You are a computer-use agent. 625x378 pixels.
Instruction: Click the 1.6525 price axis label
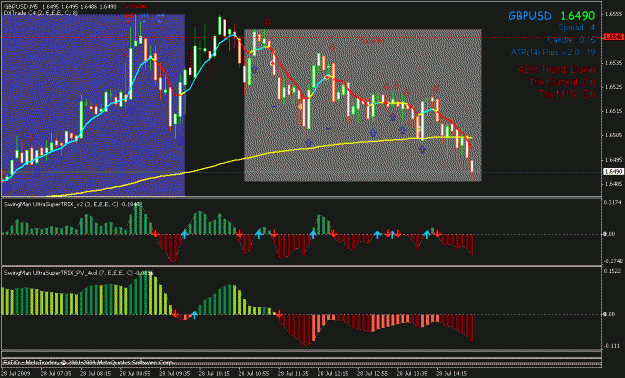pos(613,87)
